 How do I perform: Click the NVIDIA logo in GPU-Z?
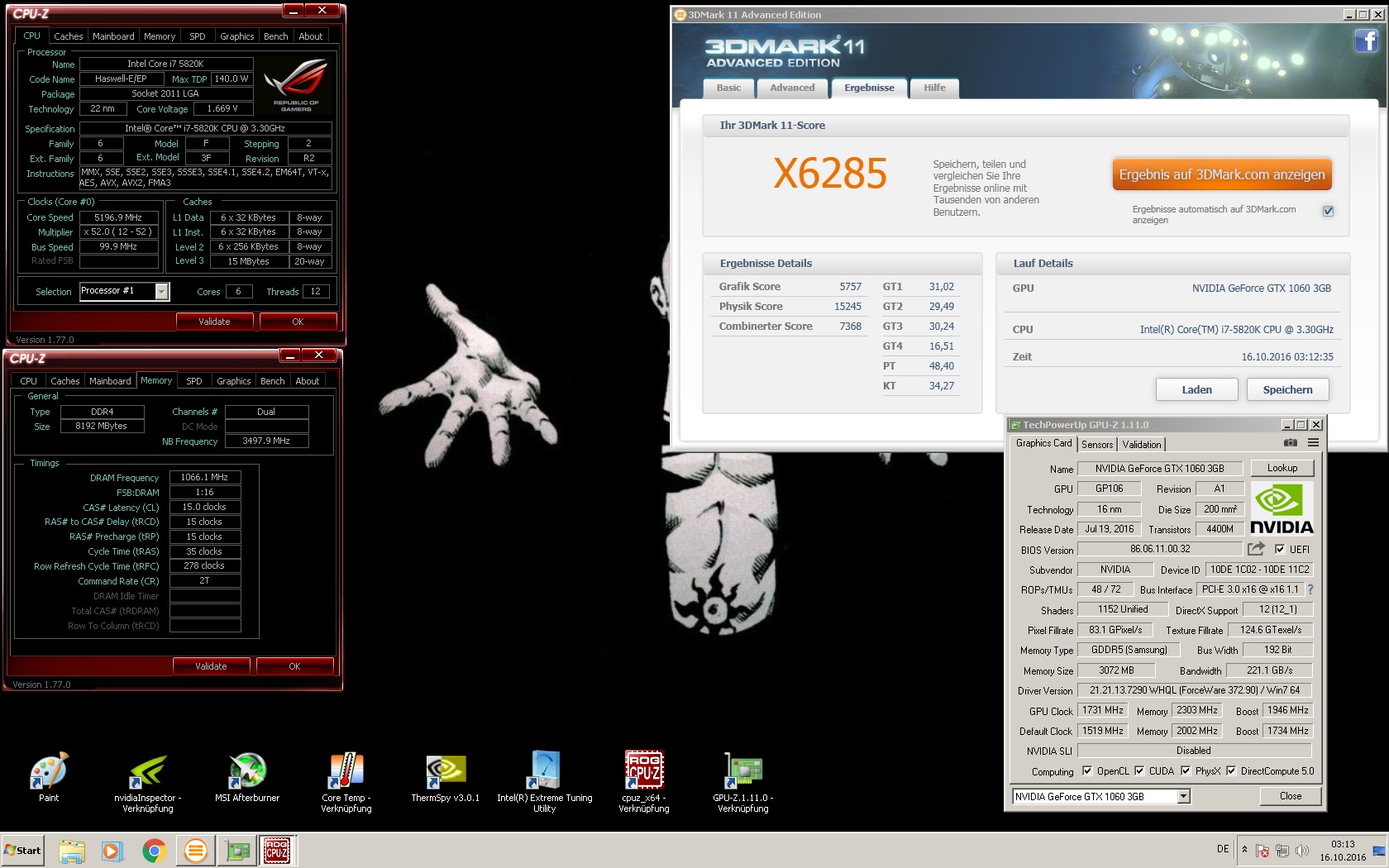coord(1282,509)
